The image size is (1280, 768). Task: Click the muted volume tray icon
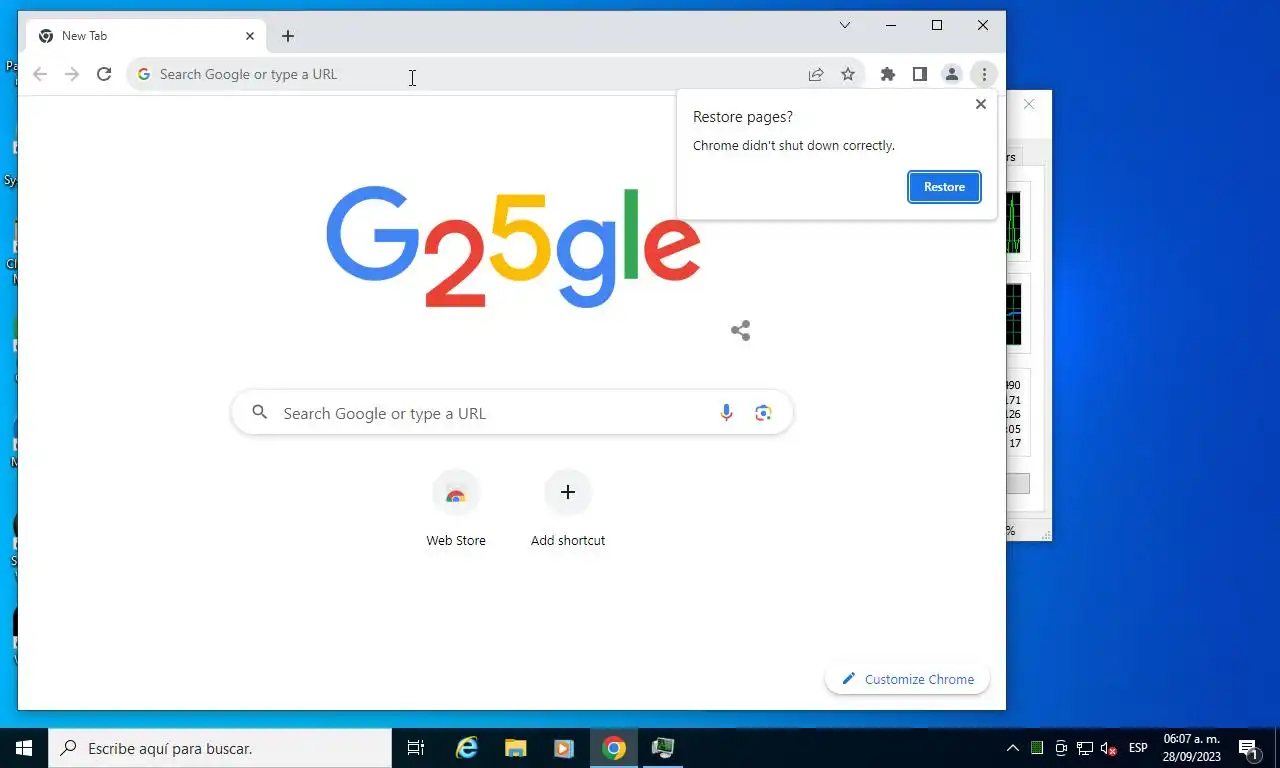(x=1109, y=748)
